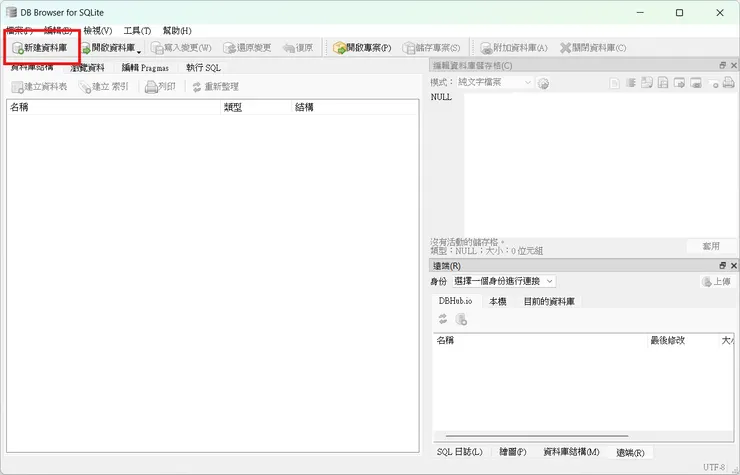This screenshot has height=475, width=740.
Task: Click the 上傳 upload button
Action: 717,281
